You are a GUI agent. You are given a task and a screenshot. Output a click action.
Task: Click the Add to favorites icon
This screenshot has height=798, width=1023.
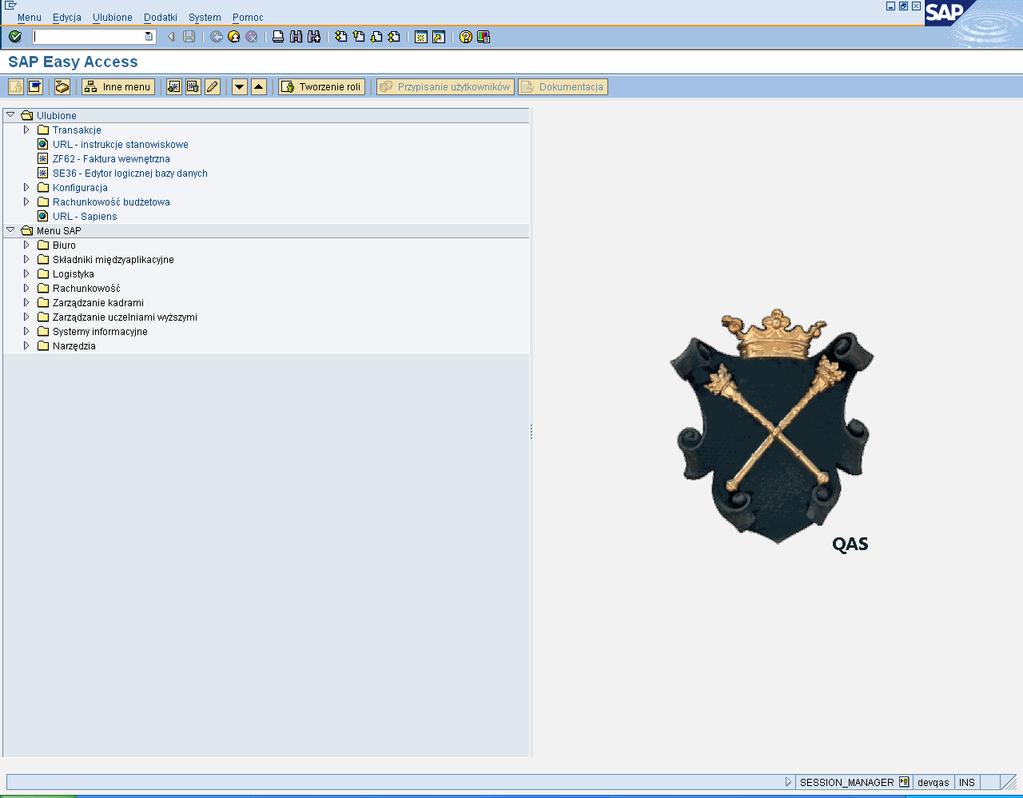tap(174, 87)
